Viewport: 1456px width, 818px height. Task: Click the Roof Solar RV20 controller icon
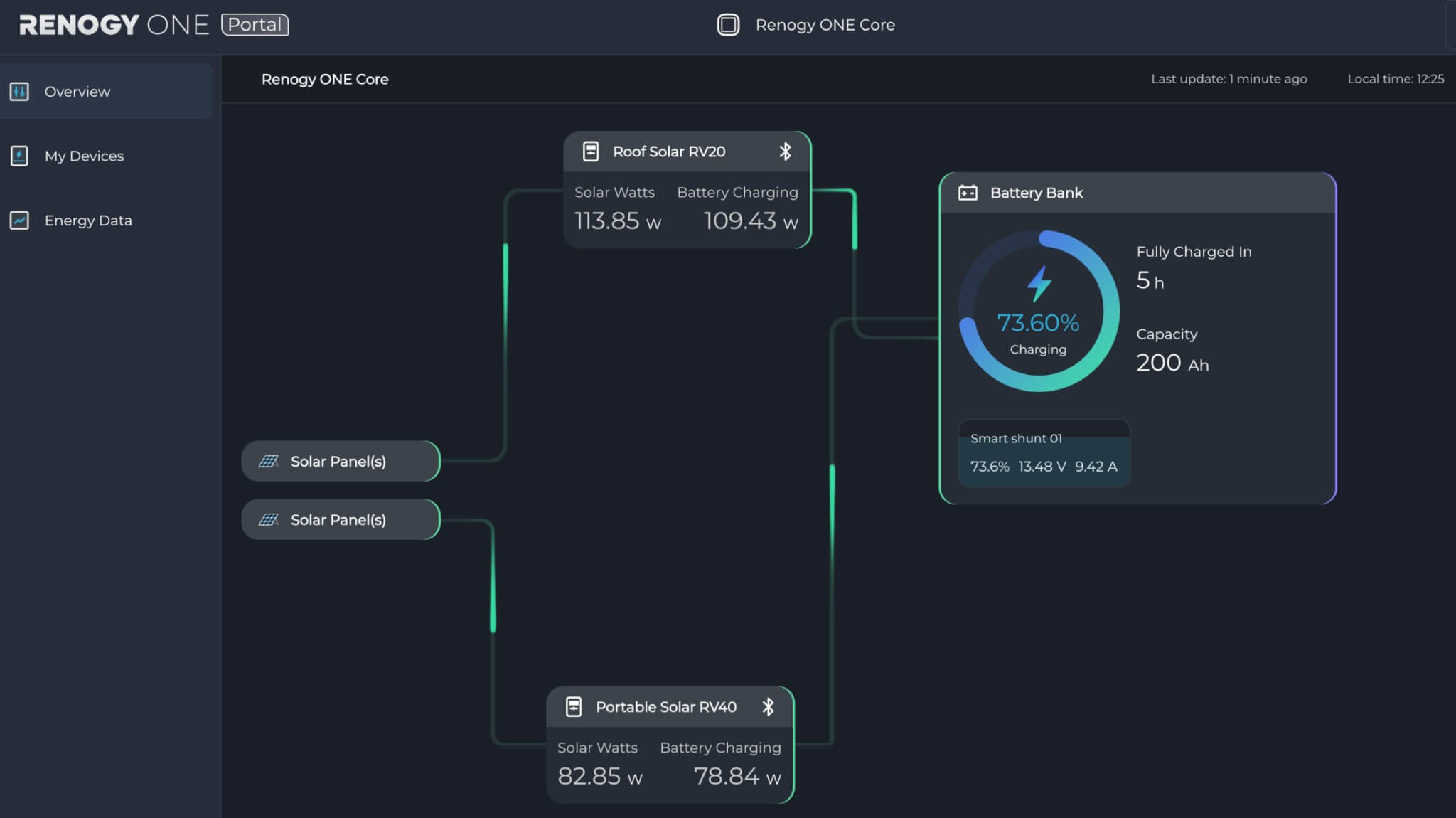click(x=590, y=152)
